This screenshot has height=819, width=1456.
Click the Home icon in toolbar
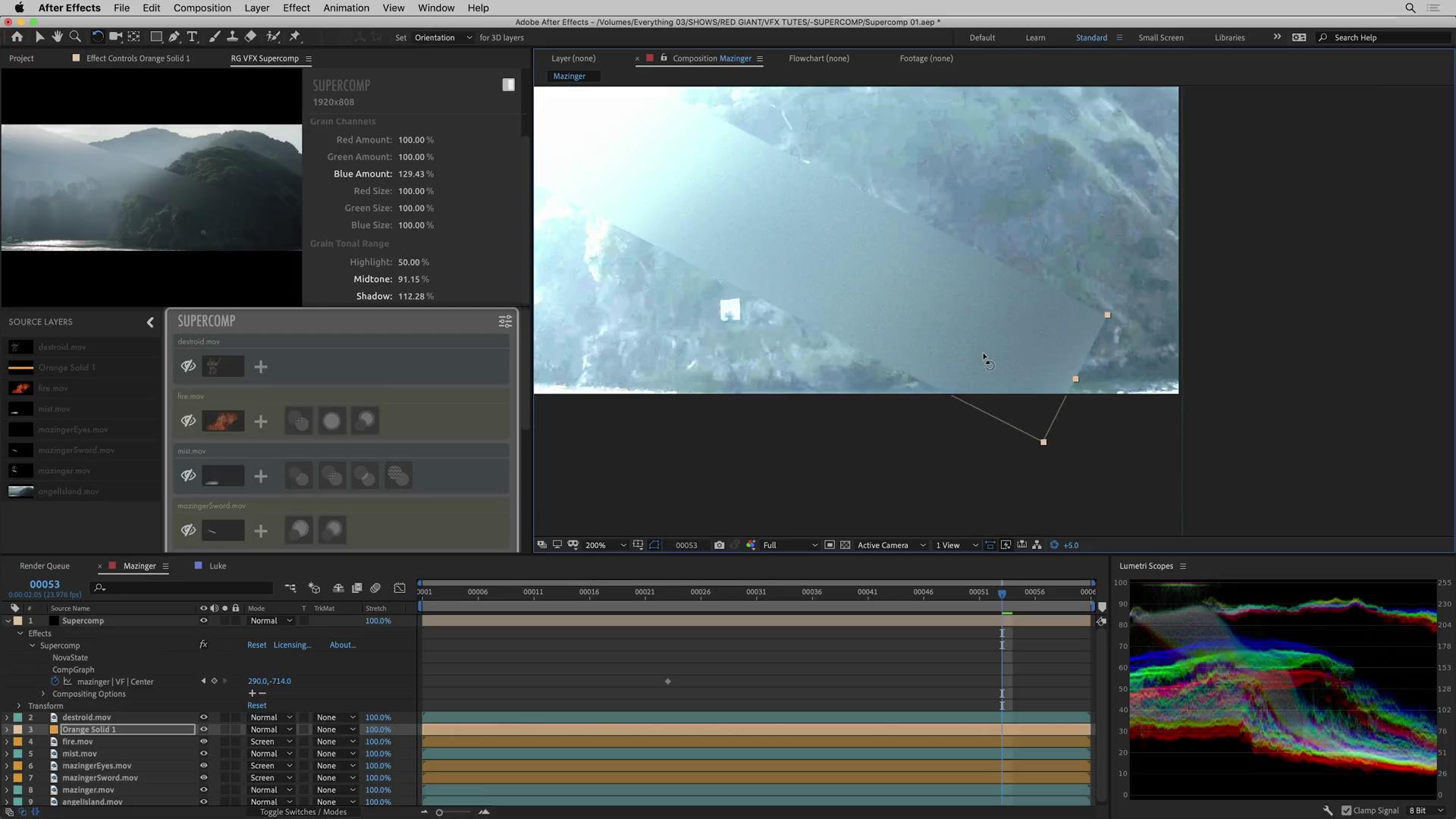click(x=17, y=36)
